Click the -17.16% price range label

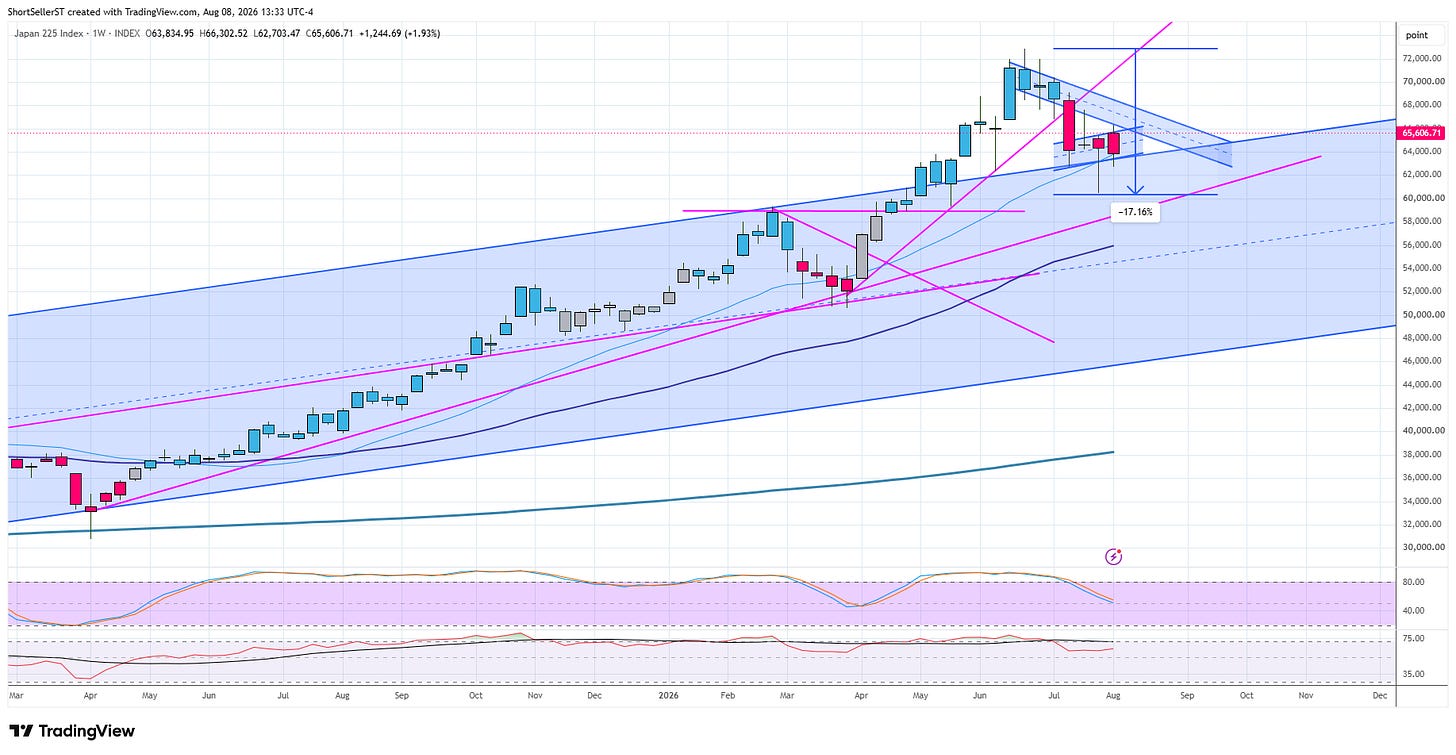tap(1134, 212)
